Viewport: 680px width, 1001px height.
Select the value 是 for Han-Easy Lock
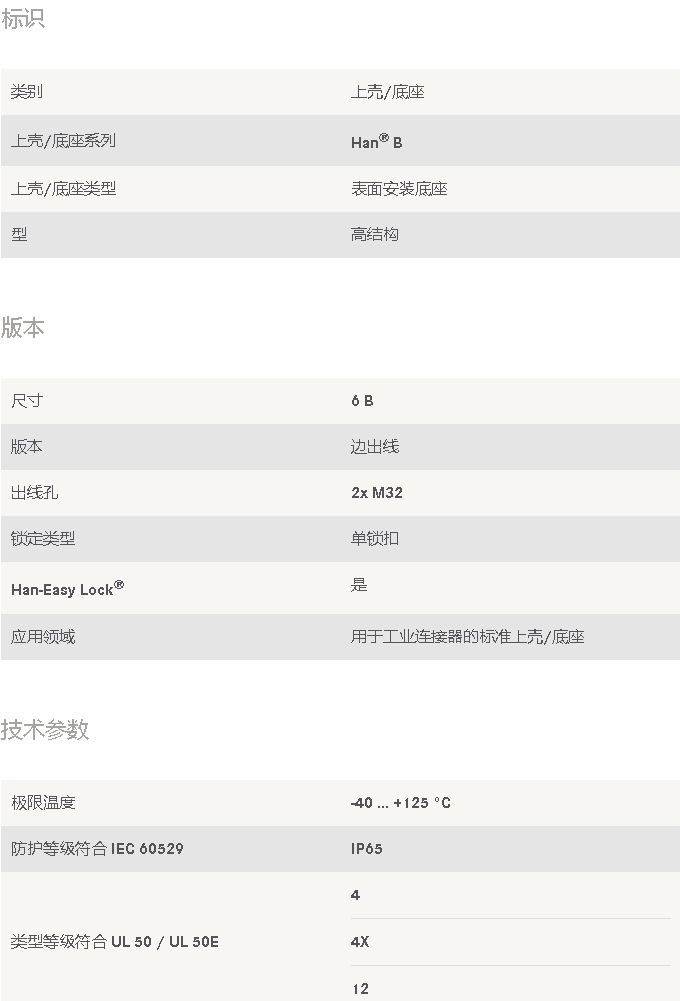coord(359,585)
